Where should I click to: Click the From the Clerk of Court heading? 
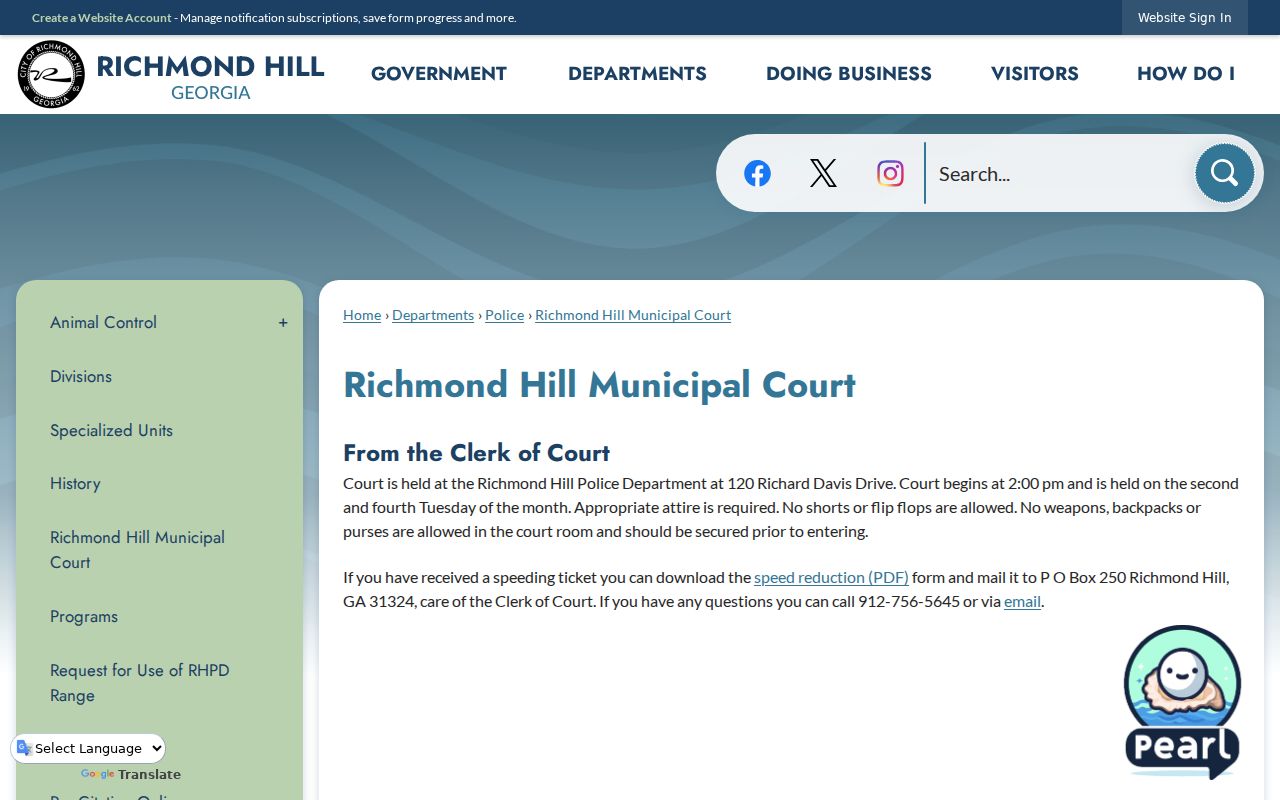click(476, 453)
